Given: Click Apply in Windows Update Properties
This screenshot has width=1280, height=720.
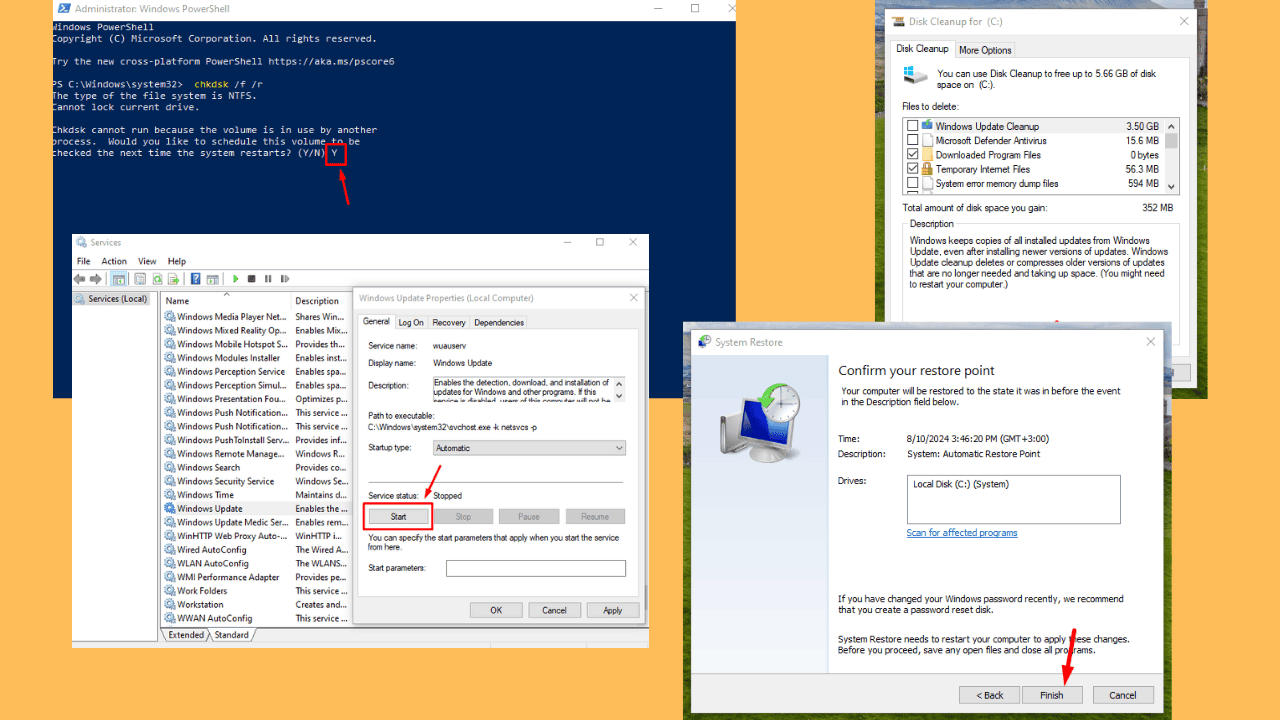Looking at the screenshot, I should [x=613, y=610].
